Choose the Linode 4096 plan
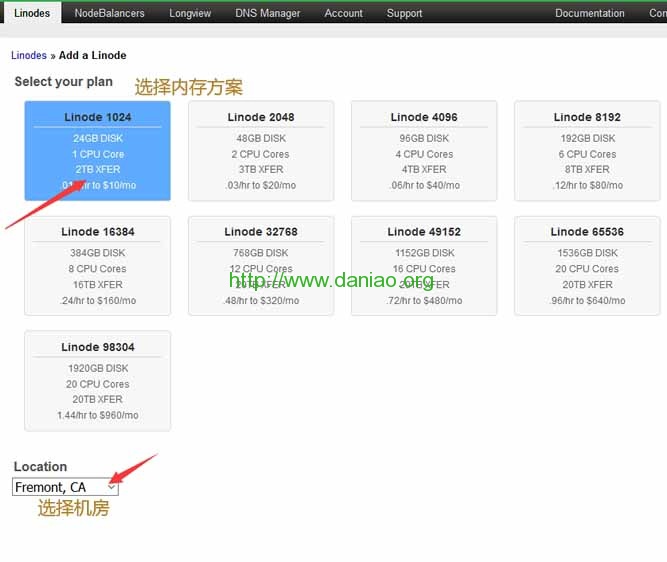The image size is (667, 562). [x=424, y=151]
